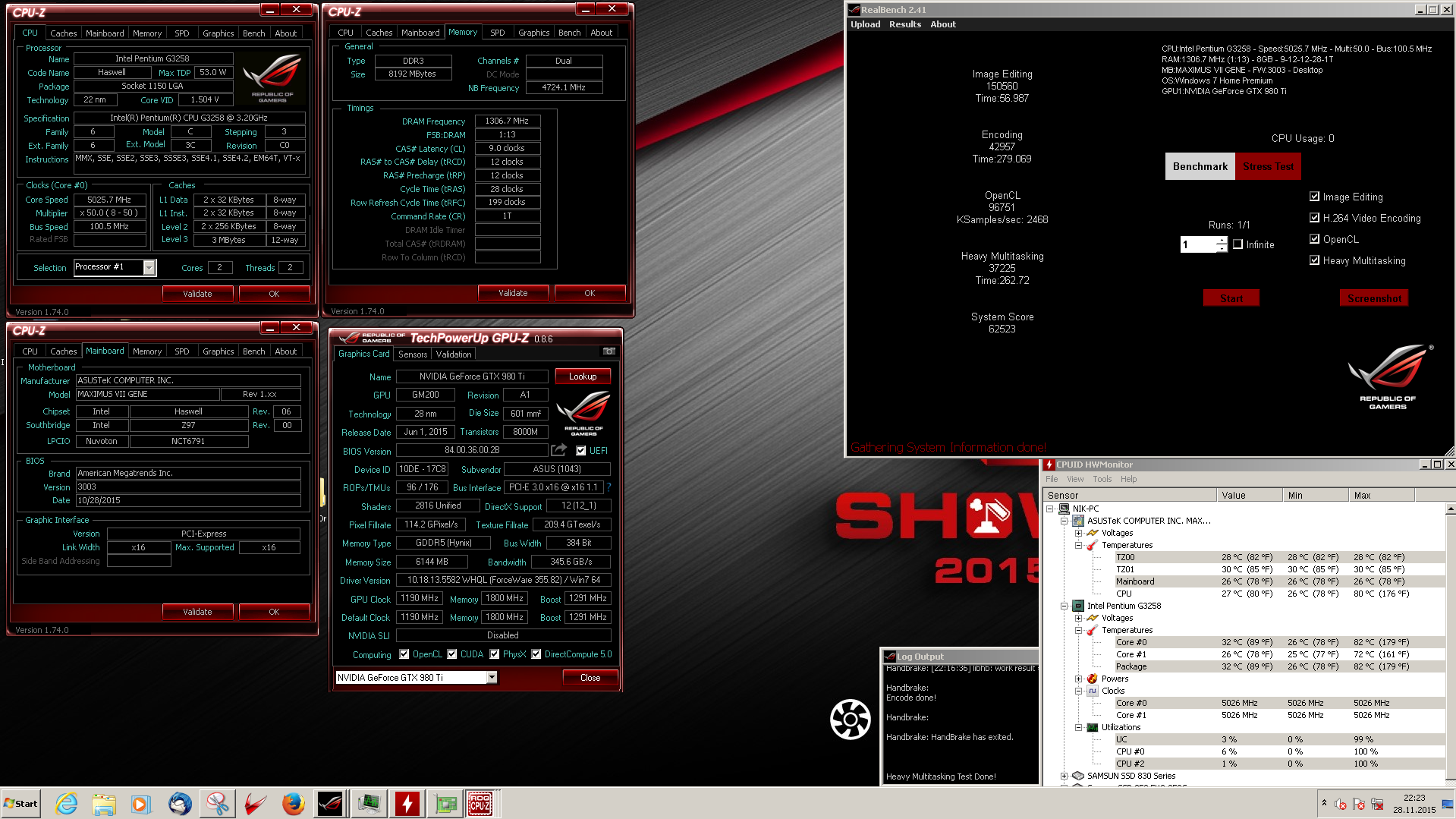Switch to RealBench ROG taskbar button
Screen dimensions: 1456x819
[x=330, y=803]
